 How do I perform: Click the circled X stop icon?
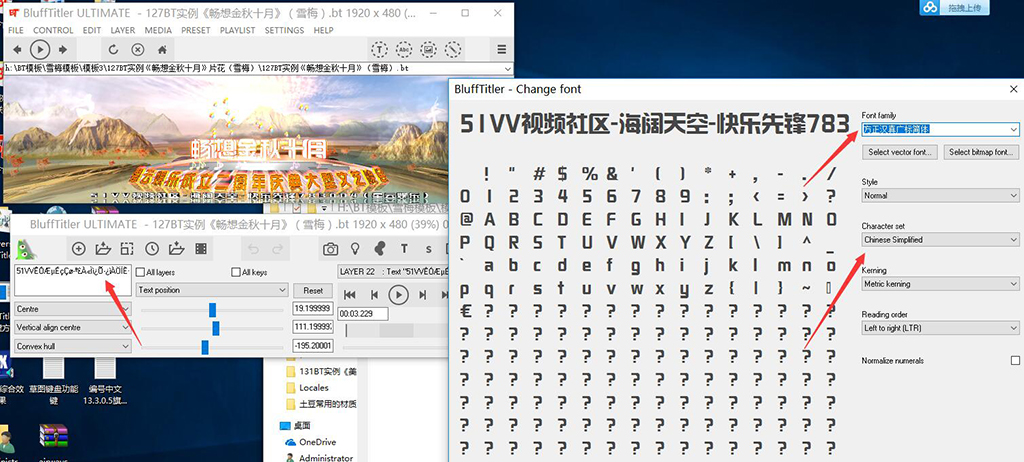(138, 50)
